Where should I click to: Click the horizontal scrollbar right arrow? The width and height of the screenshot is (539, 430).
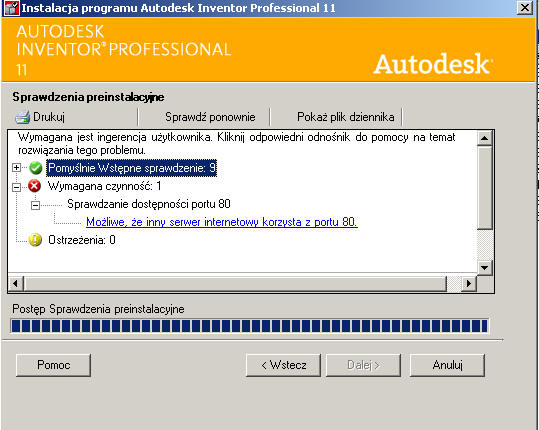point(469,284)
